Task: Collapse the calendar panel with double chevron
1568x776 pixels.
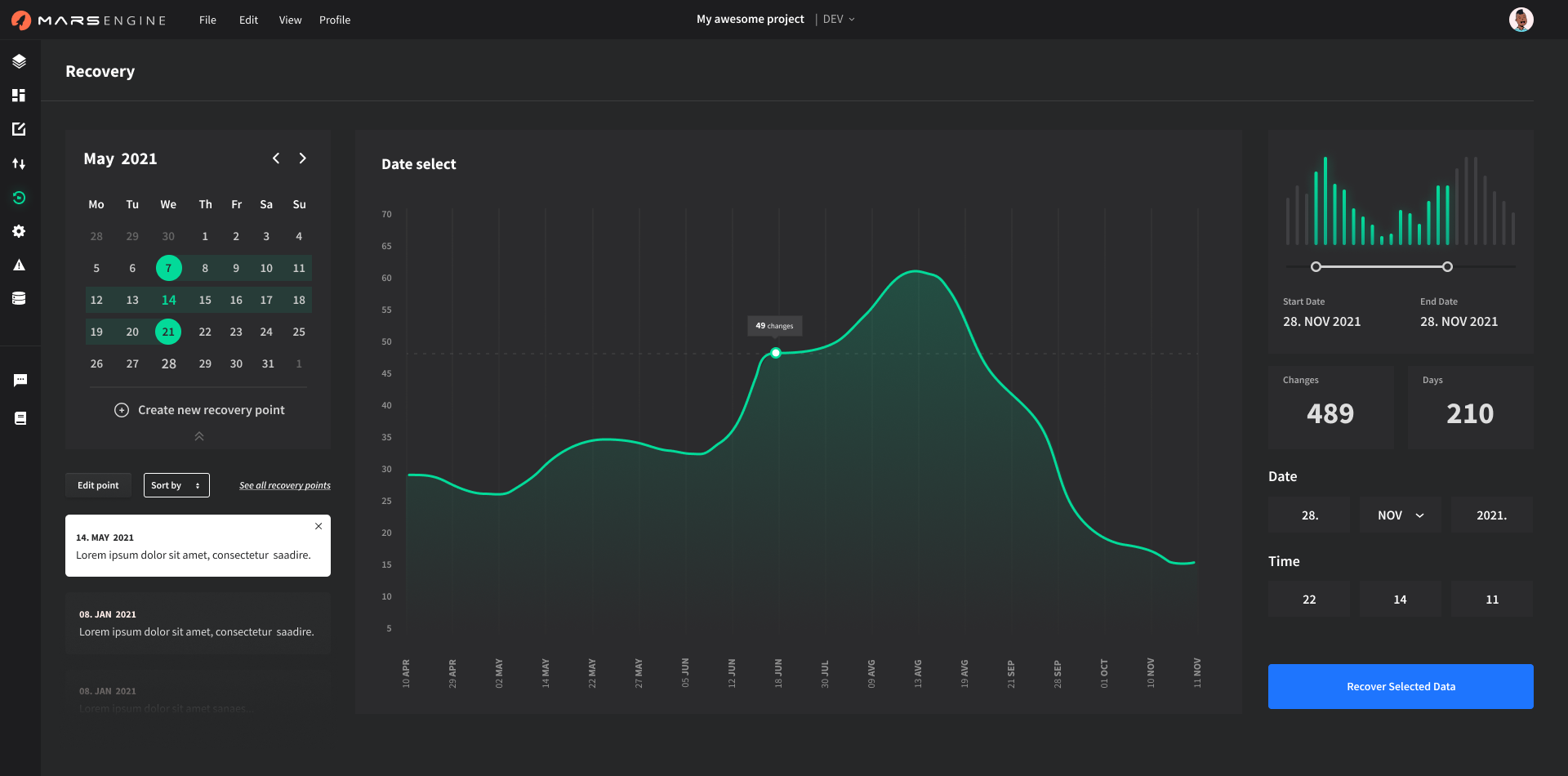Action: click(198, 436)
